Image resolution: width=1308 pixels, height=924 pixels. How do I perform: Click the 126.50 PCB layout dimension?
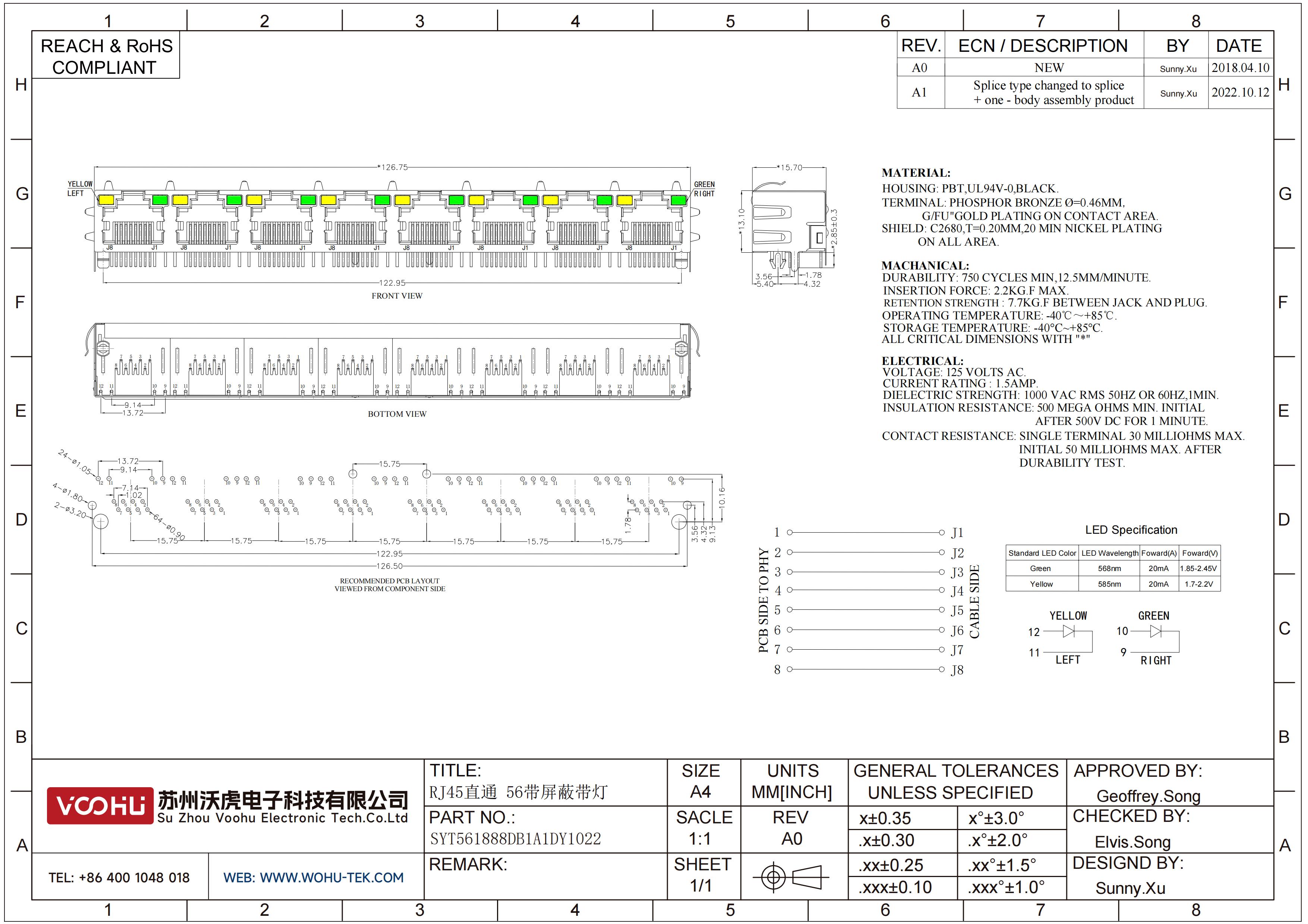[389, 566]
